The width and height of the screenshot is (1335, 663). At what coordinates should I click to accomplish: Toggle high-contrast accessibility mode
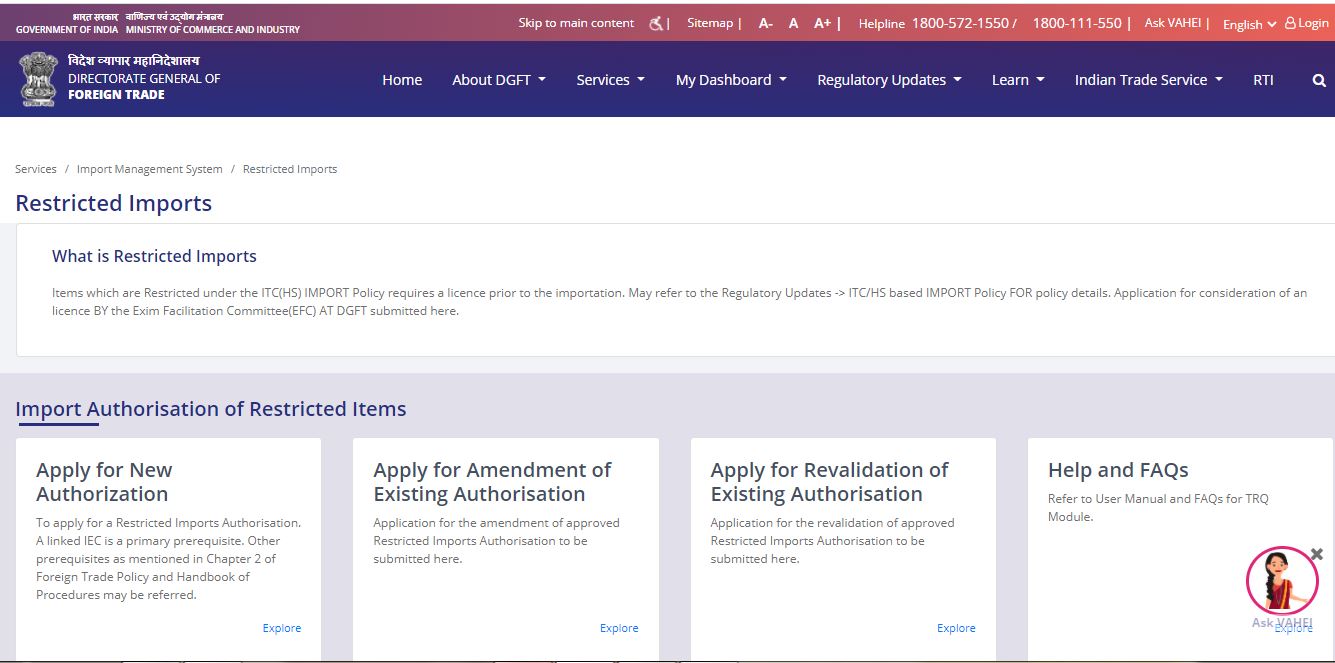point(654,22)
